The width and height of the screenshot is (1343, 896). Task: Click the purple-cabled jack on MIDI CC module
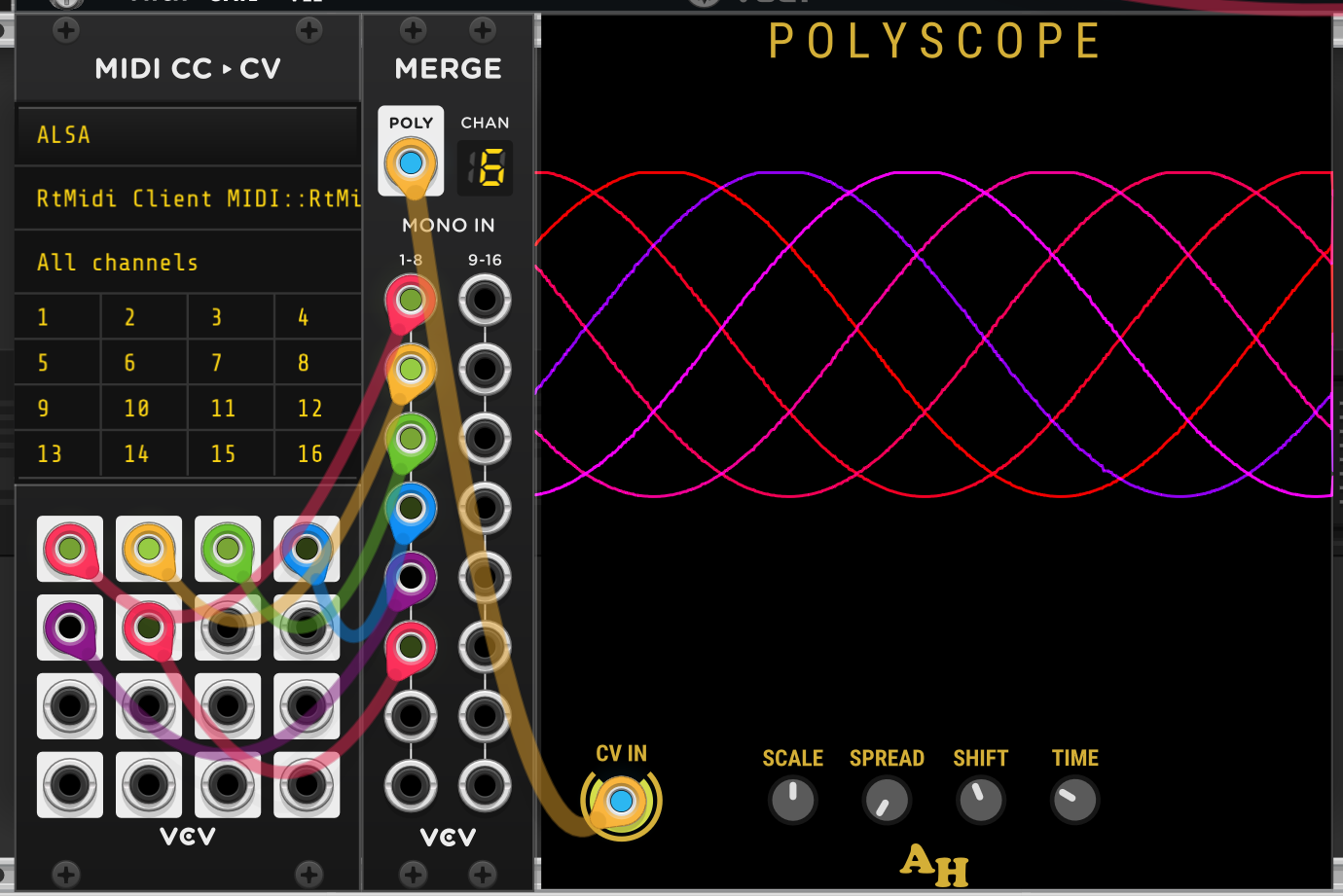pos(69,627)
